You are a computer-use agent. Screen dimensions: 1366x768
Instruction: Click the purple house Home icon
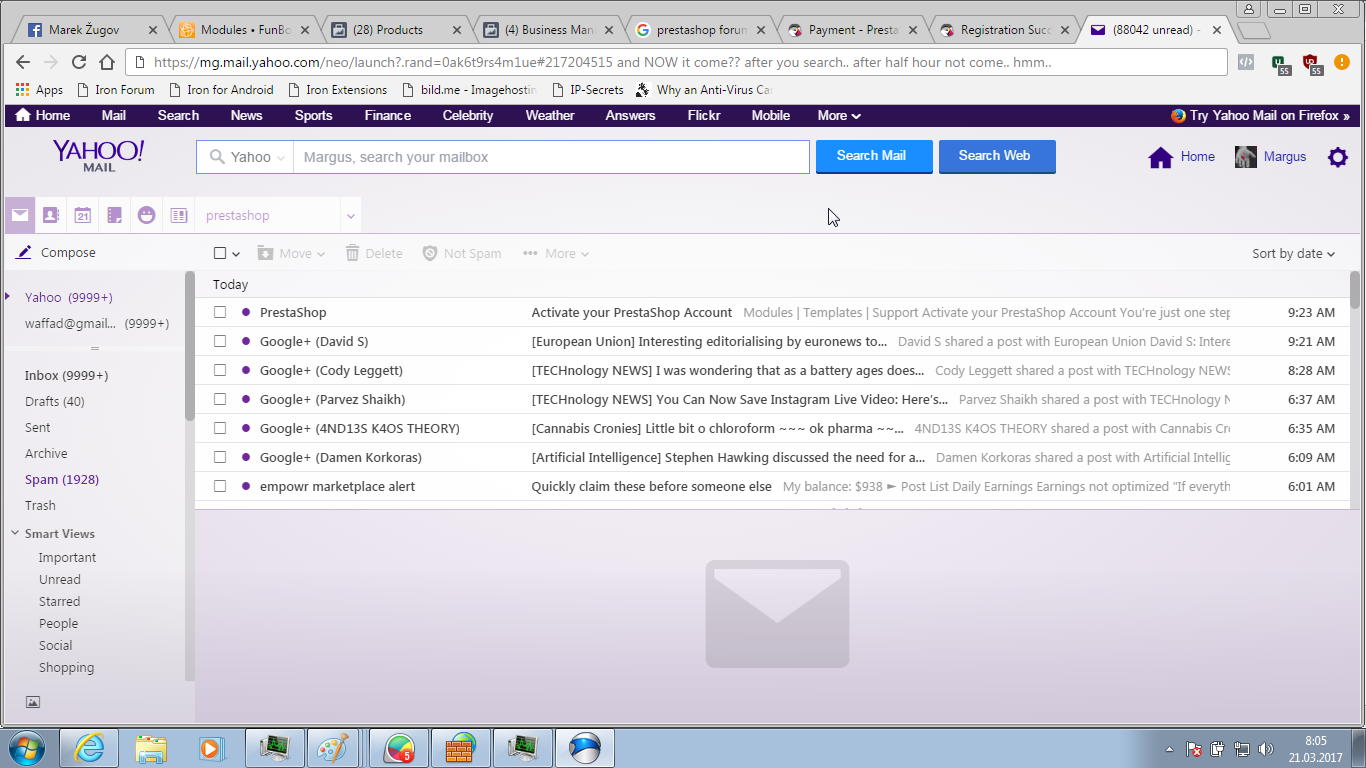(x=1160, y=157)
